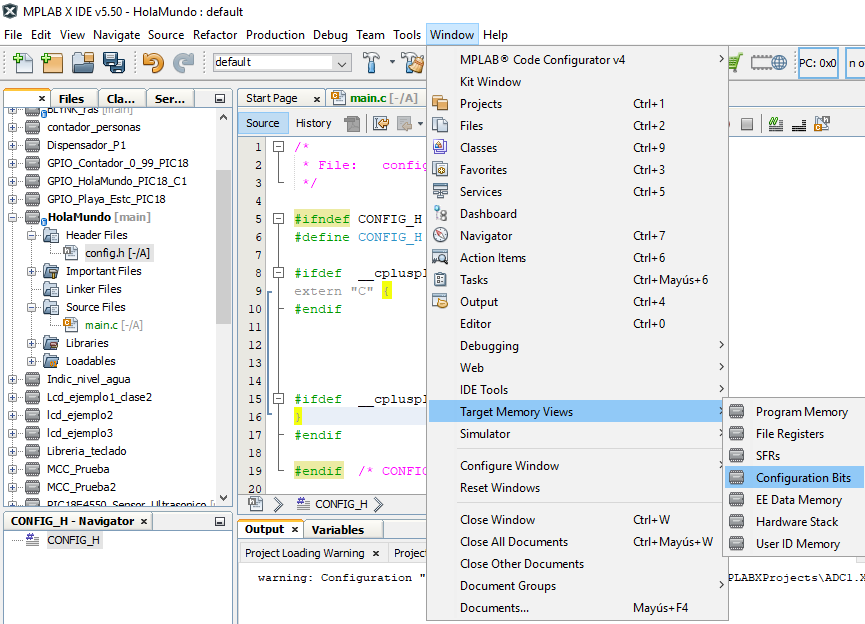This screenshot has width=865, height=624.
Task: Expand the Dispensador_P1 project node
Action: (12, 146)
